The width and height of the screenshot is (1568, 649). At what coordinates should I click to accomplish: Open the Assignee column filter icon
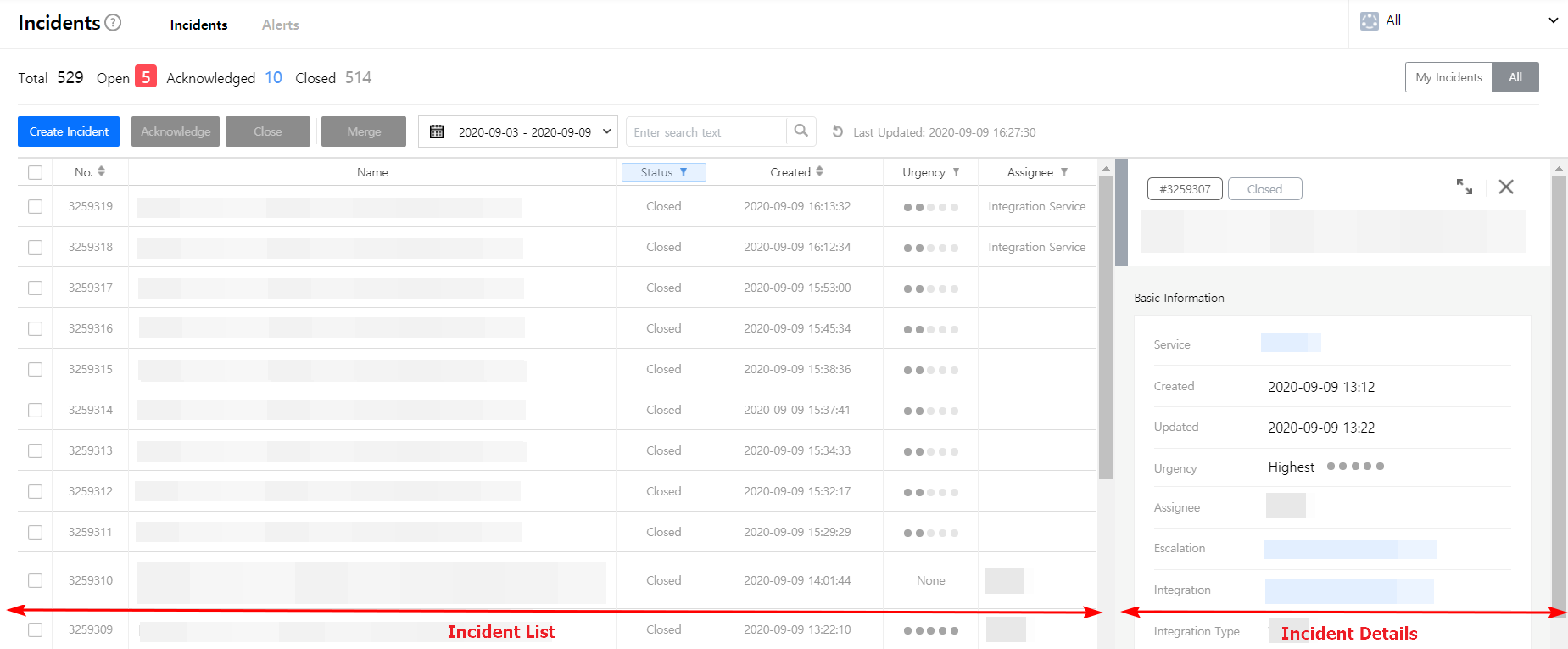click(1063, 172)
